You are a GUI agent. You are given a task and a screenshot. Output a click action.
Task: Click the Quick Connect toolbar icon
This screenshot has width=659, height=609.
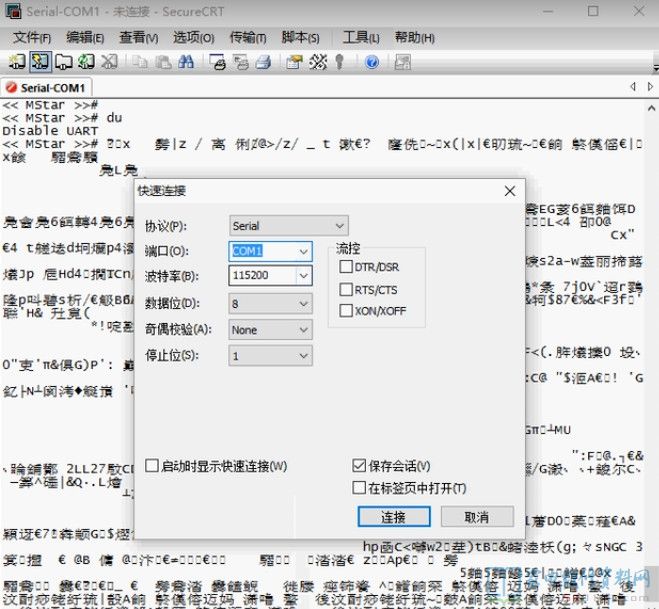(x=39, y=62)
